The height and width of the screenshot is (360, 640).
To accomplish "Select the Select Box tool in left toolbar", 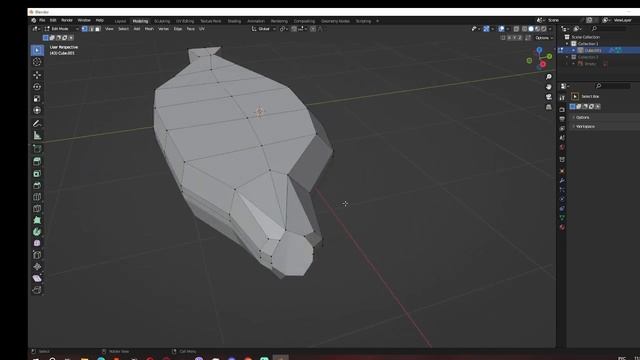I will (x=37, y=50).
